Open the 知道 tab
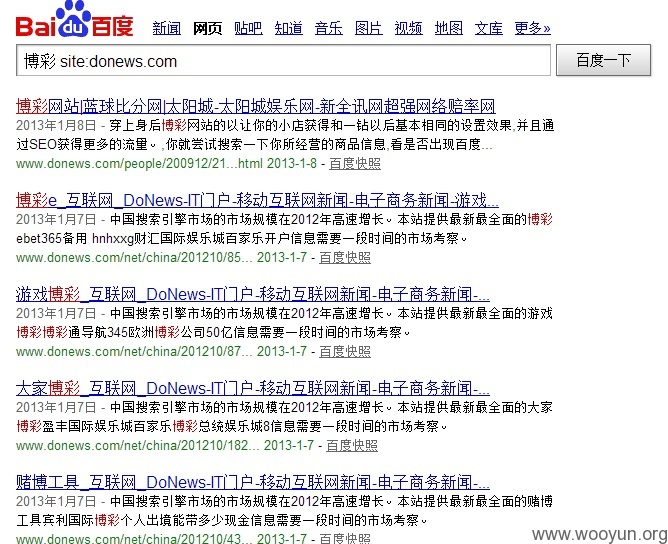This screenshot has width=668, height=544. [x=288, y=29]
